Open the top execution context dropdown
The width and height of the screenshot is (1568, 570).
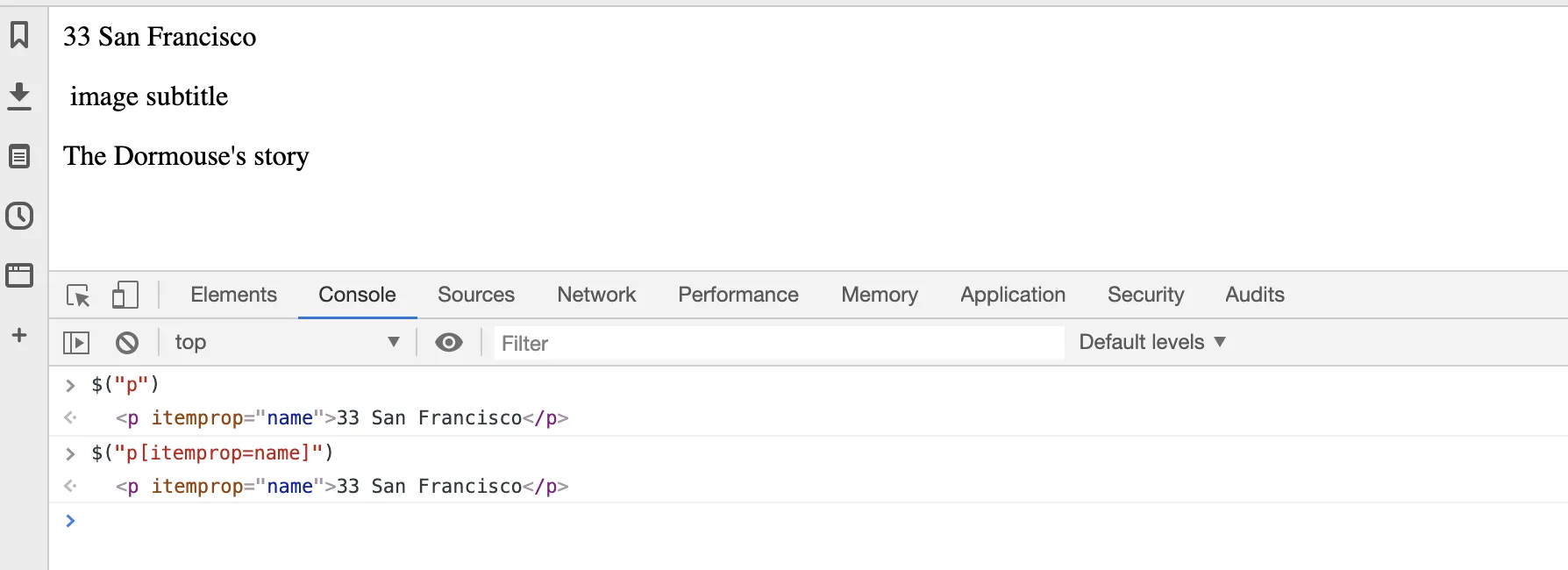click(286, 343)
